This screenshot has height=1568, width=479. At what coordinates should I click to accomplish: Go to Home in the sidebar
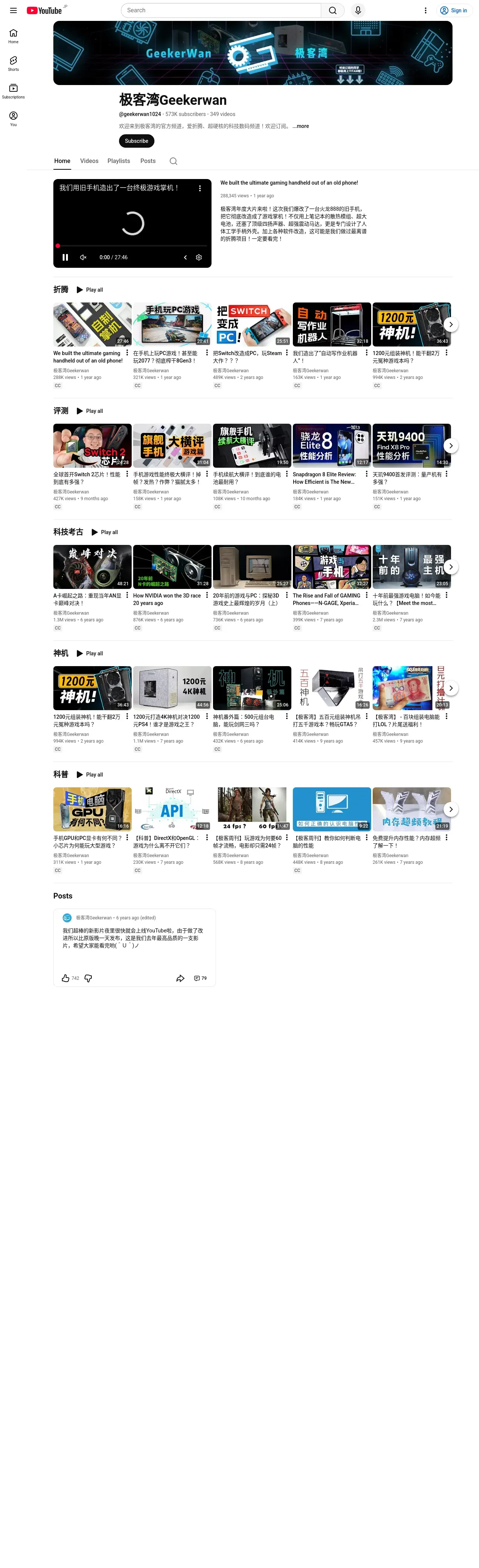click(x=13, y=36)
